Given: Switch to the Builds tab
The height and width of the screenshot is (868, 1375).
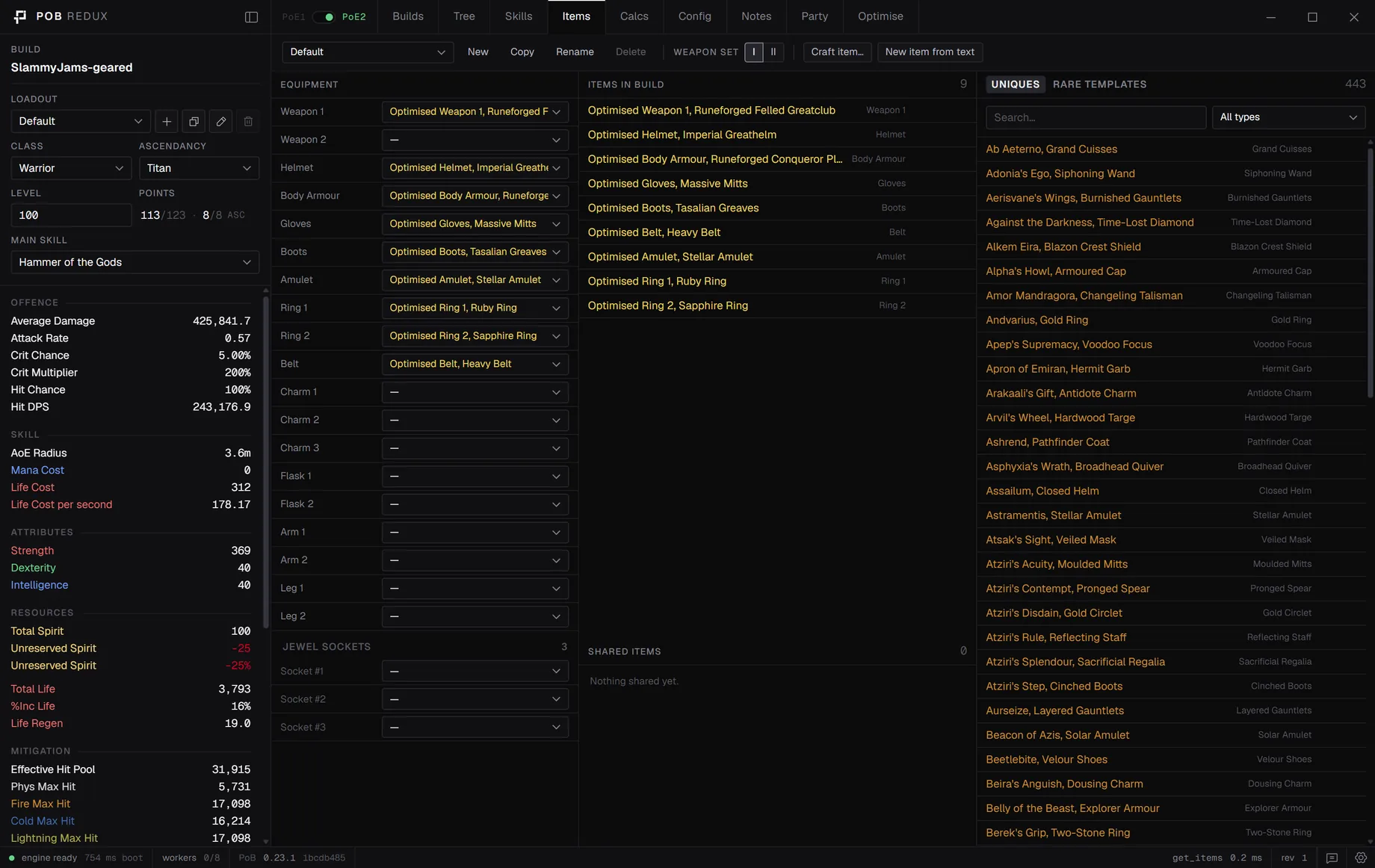Looking at the screenshot, I should coord(408,16).
